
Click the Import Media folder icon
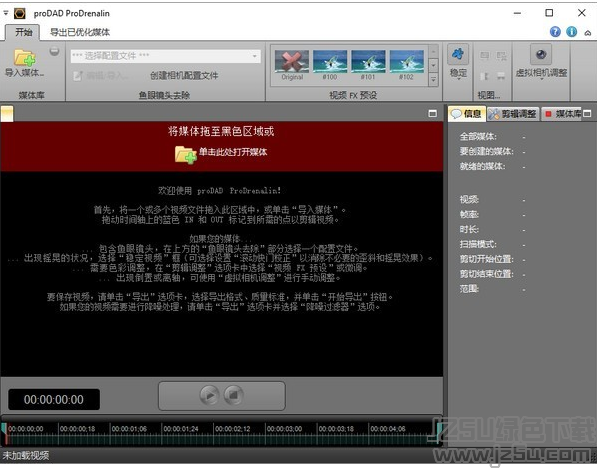coord(25,58)
